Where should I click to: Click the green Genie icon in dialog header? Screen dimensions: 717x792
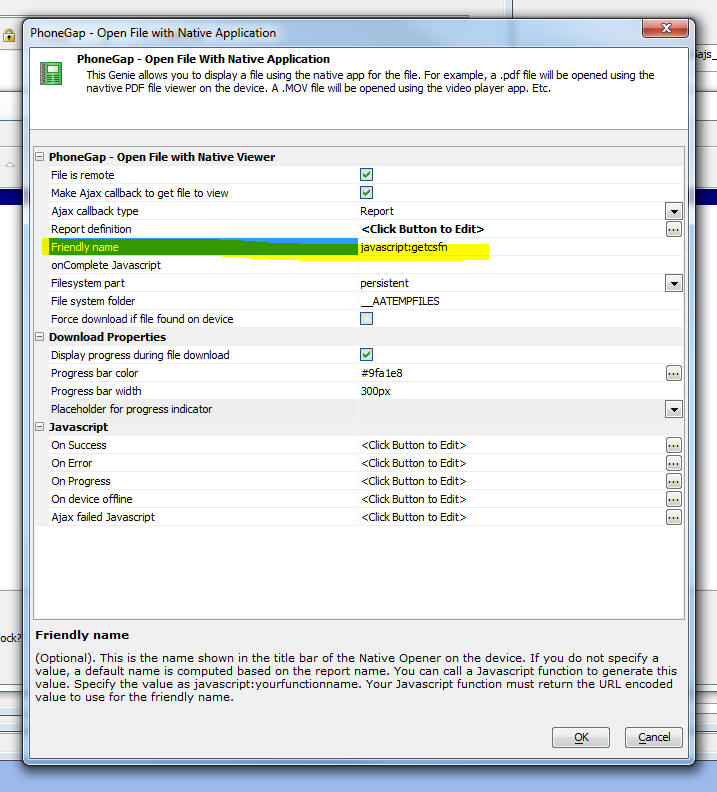(x=51, y=73)
